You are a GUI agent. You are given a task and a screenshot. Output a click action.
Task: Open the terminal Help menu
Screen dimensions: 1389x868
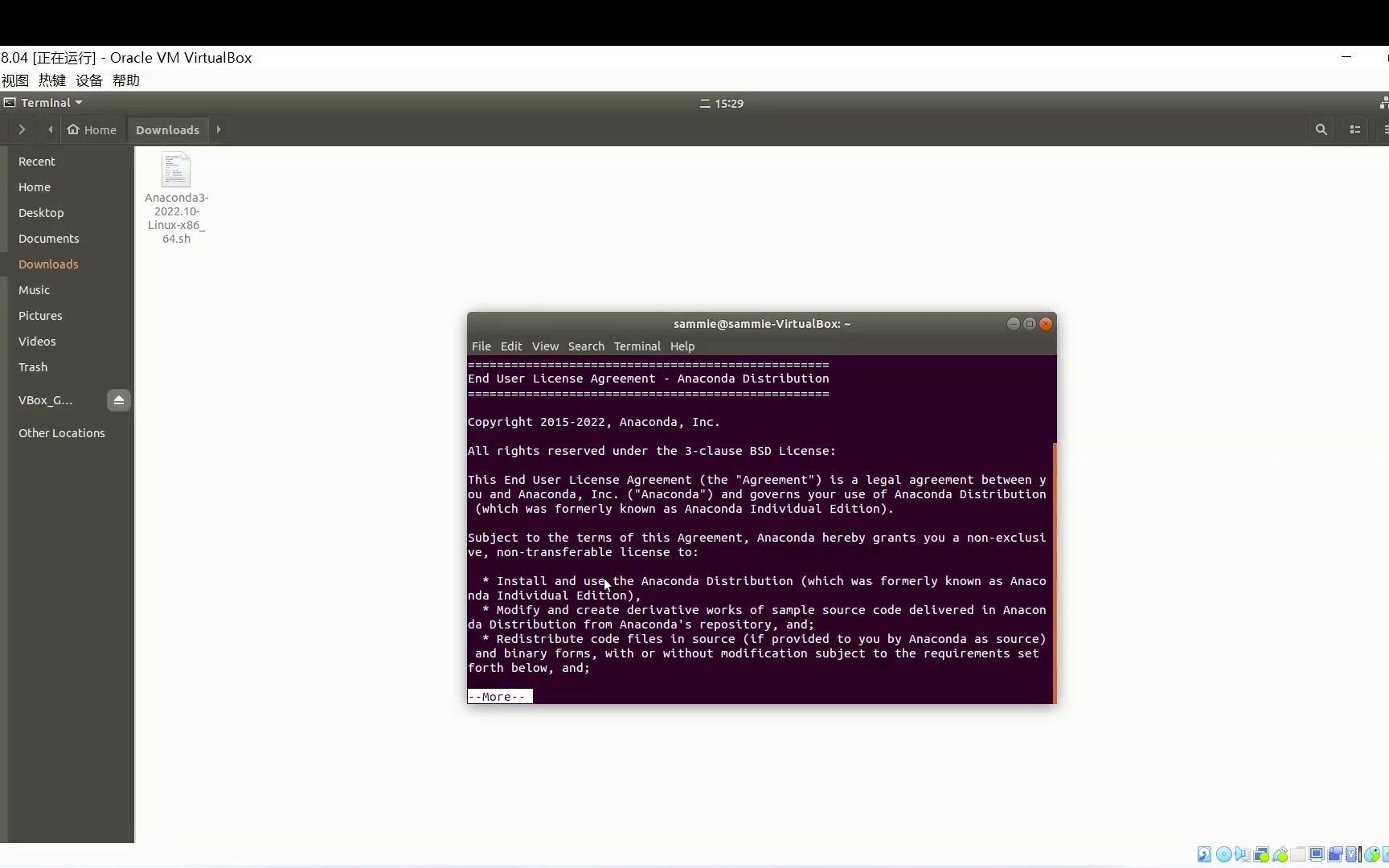[x=682, y=346]
